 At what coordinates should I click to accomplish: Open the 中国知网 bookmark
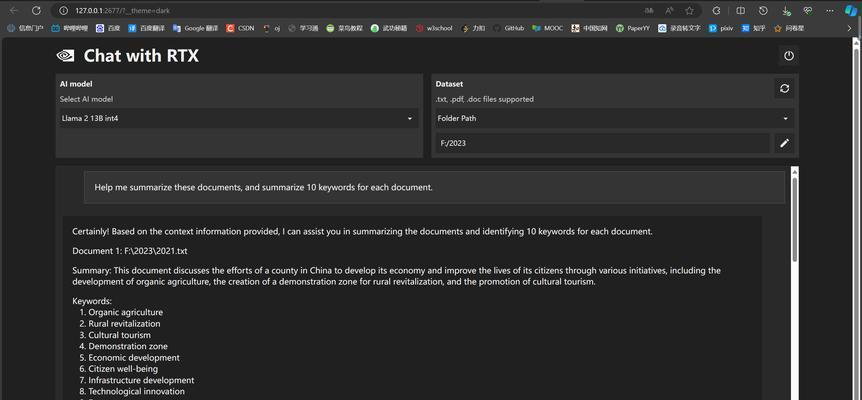[589, 28]
